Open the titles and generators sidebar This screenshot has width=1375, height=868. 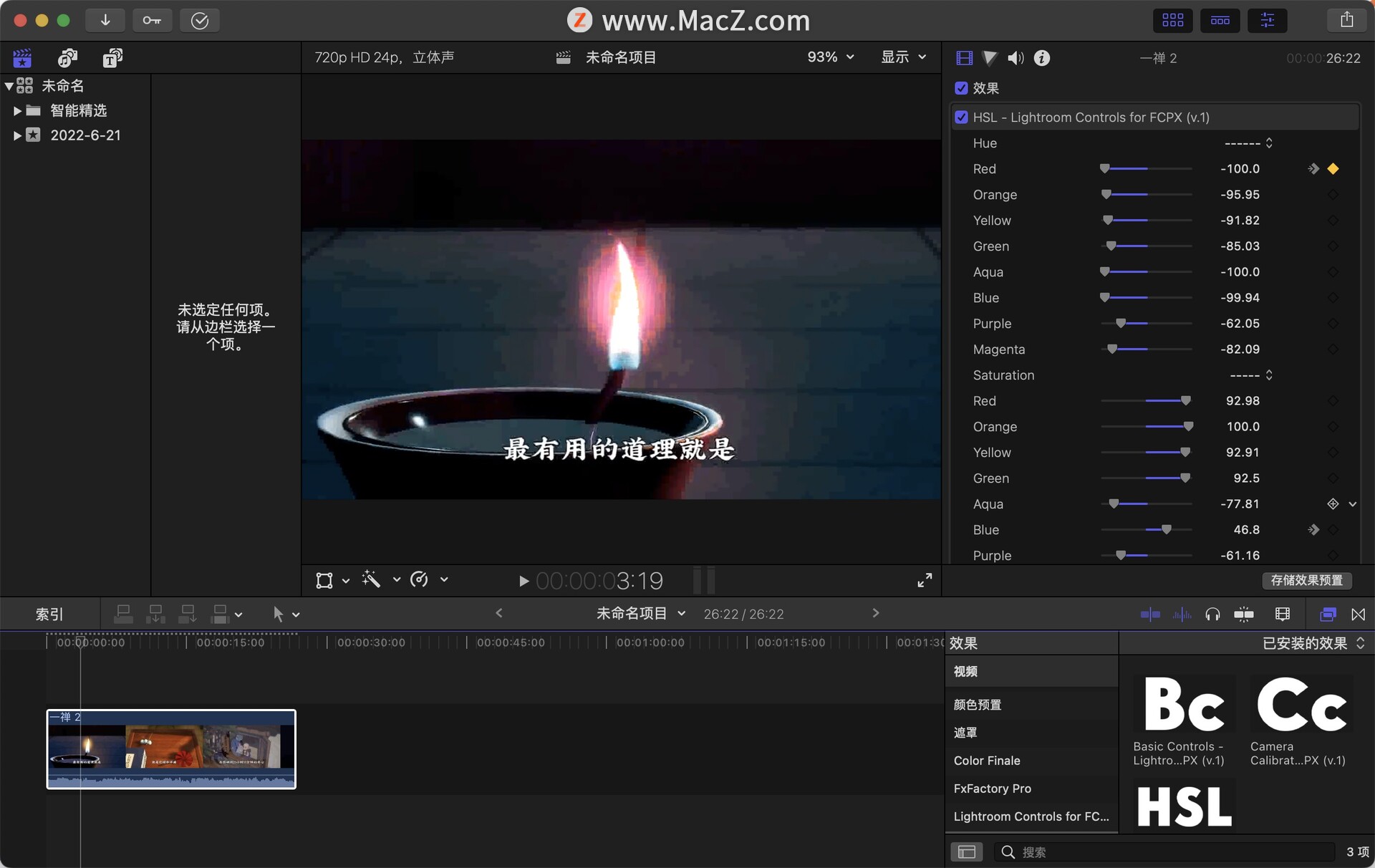[112, 58]
